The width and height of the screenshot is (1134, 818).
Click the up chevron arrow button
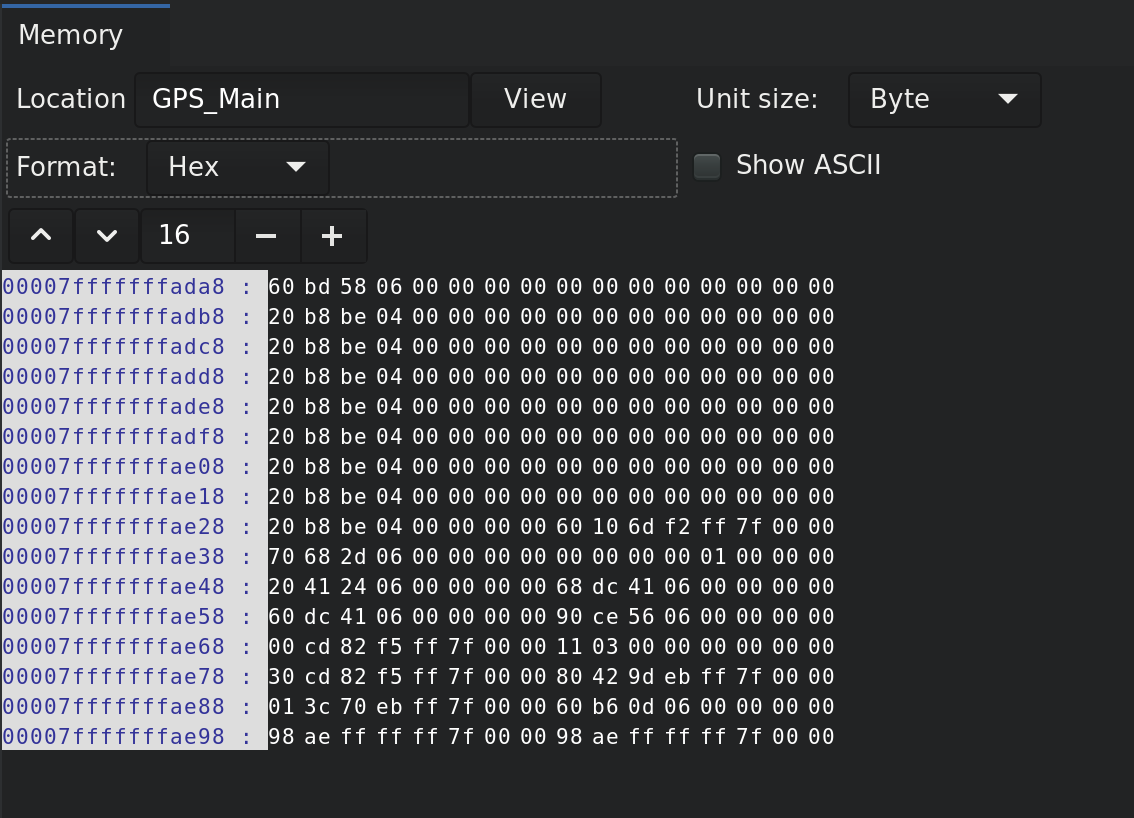coord(40,236)
